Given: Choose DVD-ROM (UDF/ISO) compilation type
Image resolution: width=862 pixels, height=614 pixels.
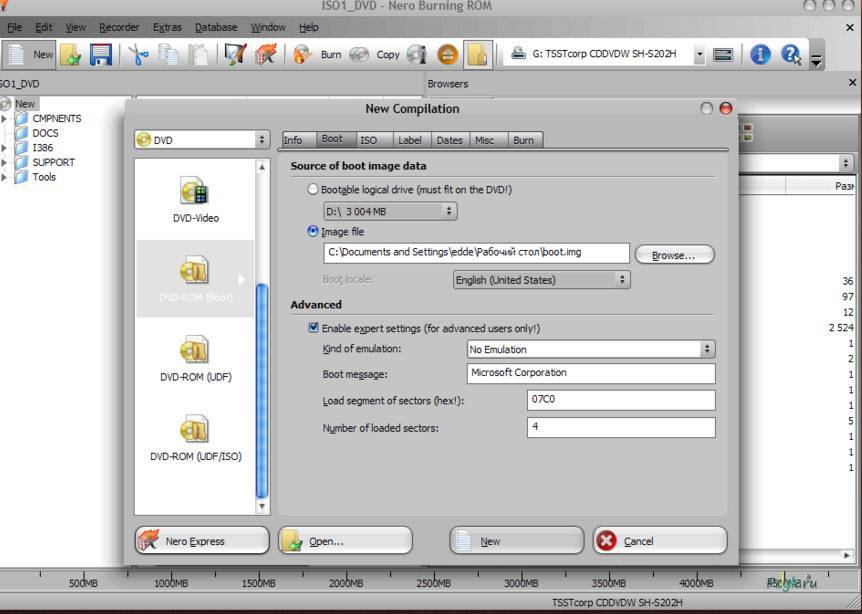Looking at the screenshot, I should (195, 438).
